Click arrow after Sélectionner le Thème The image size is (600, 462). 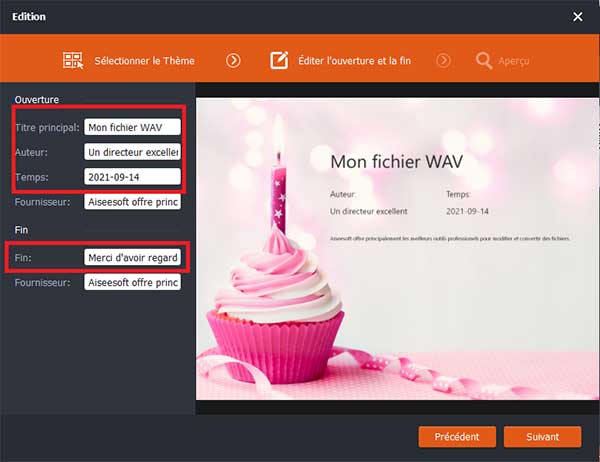tap(233, 60)
